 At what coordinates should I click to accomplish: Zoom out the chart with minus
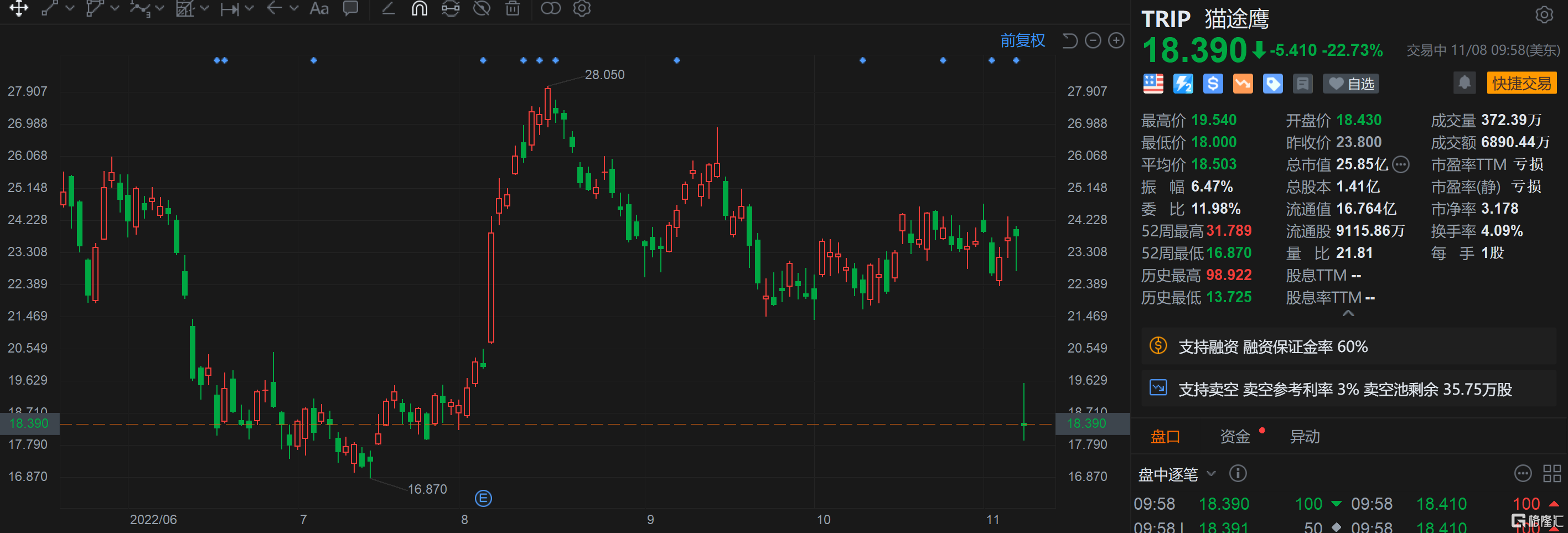pos(1093,41)
